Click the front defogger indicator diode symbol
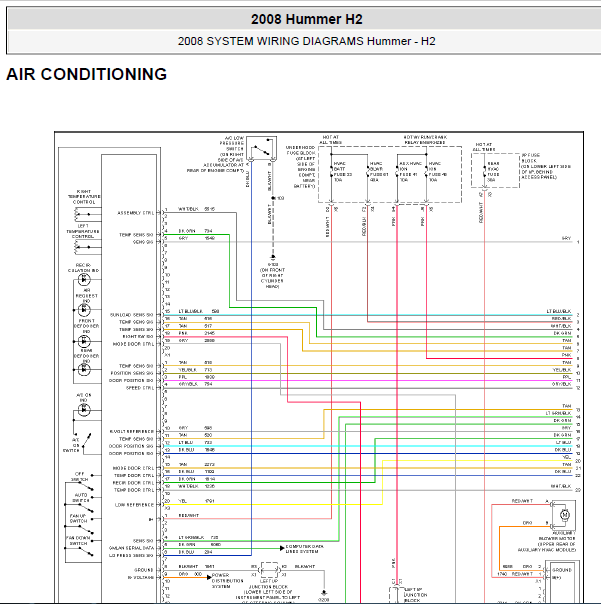This screenshot has width=601, height=604. click(x=84, y=341)
